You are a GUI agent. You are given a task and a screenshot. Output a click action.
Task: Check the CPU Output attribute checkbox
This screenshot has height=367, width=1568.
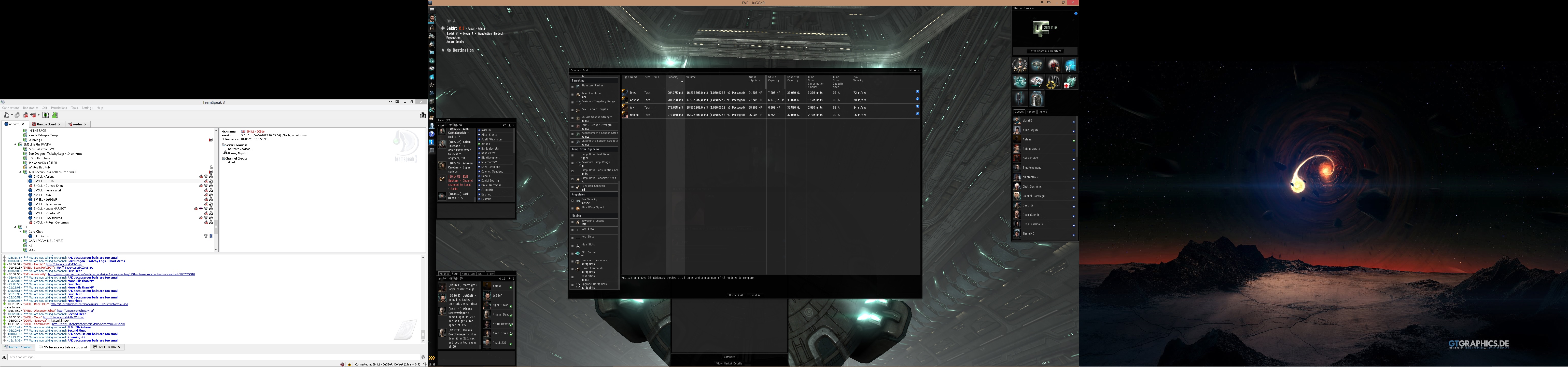(x=572, y=254)
